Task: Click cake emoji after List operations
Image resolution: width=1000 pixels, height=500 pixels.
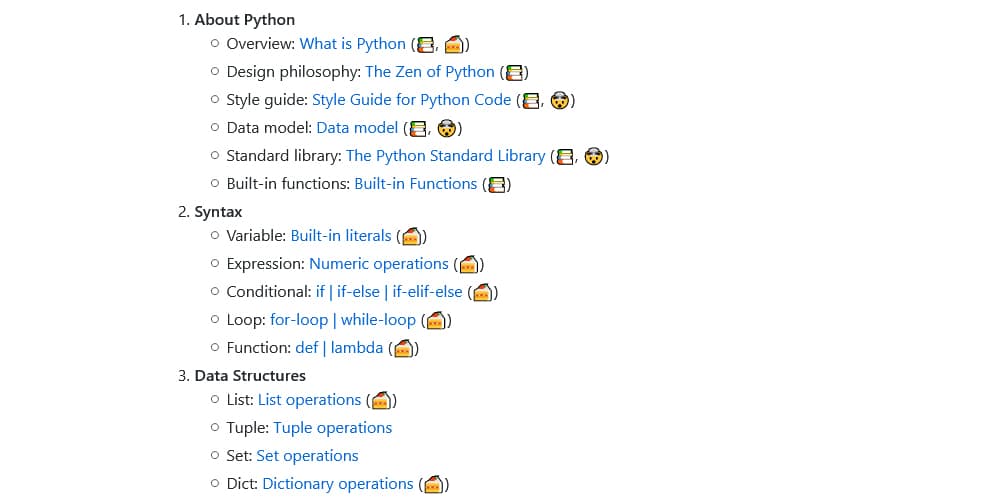Action: tap(381, 401)
